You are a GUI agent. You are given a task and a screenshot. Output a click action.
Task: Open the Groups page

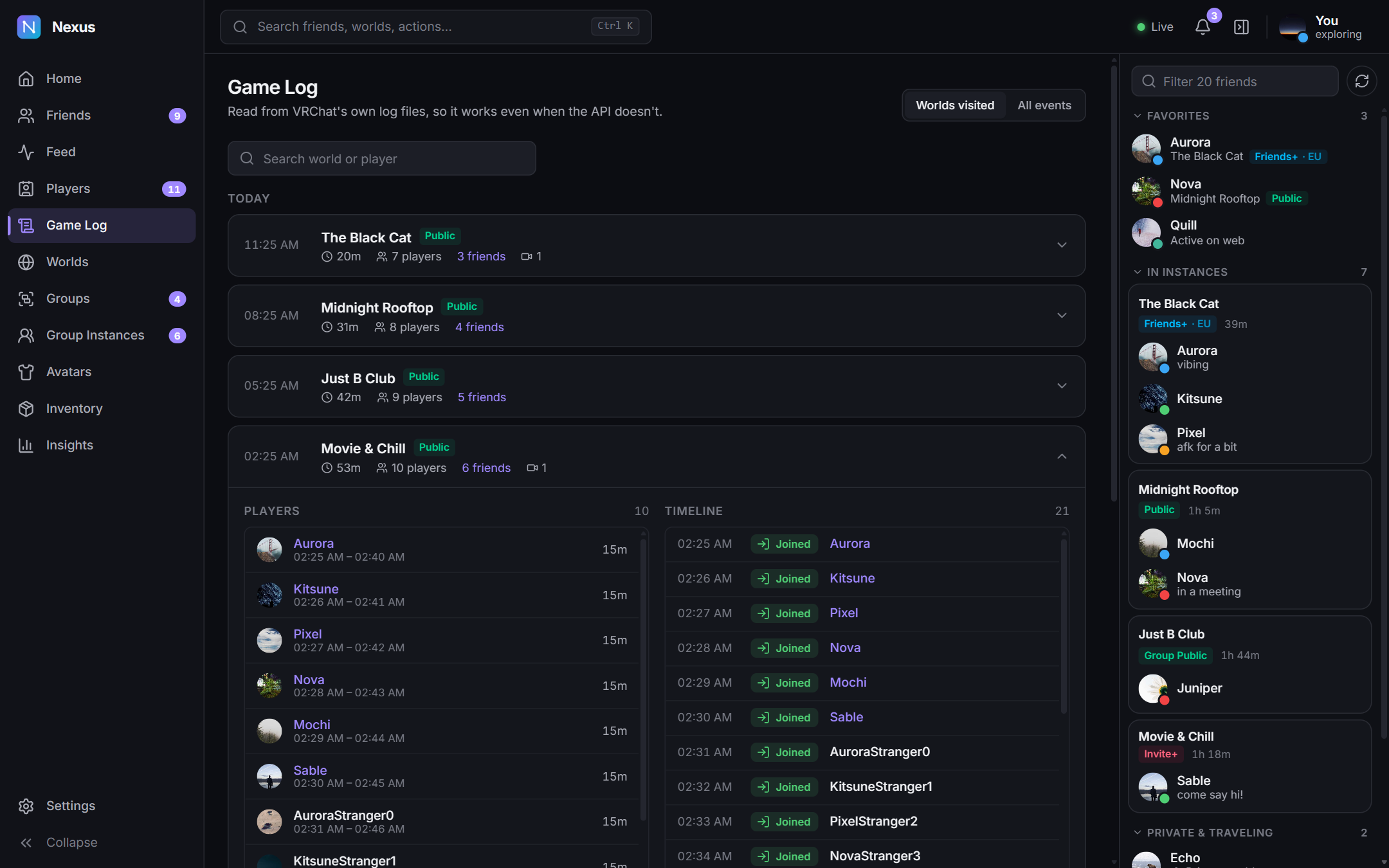pos(102,298)
